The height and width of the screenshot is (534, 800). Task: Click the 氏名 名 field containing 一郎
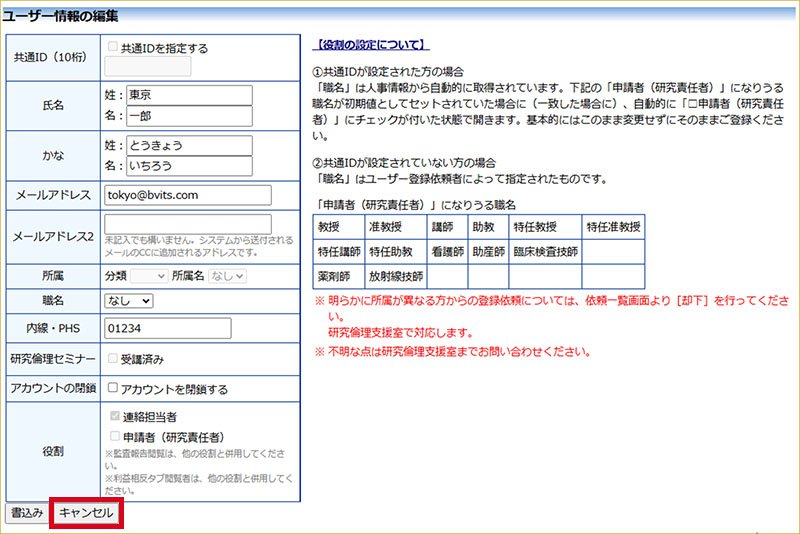[x=189, y=116]
